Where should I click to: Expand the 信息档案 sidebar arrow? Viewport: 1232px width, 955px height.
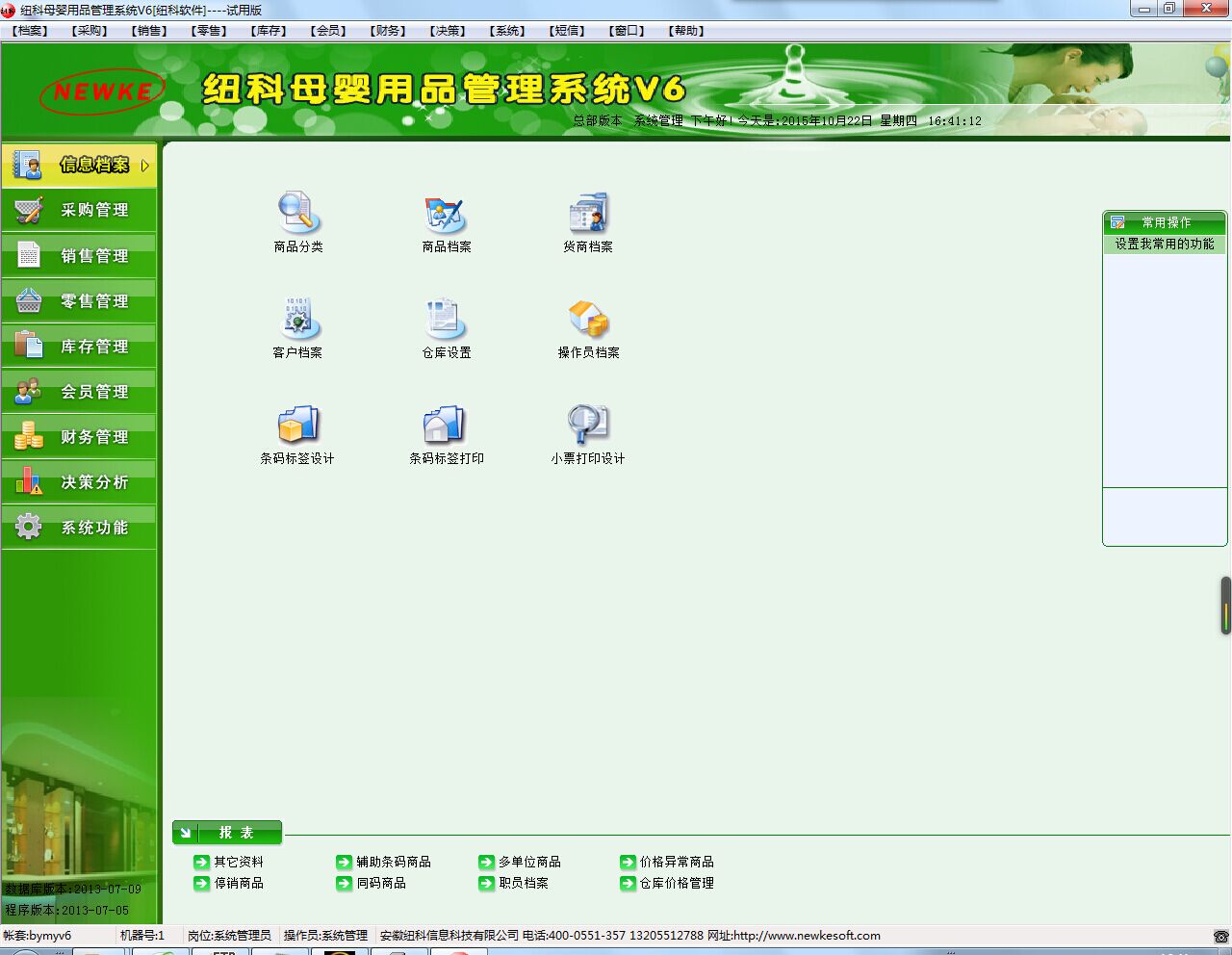tap(145, 166)
